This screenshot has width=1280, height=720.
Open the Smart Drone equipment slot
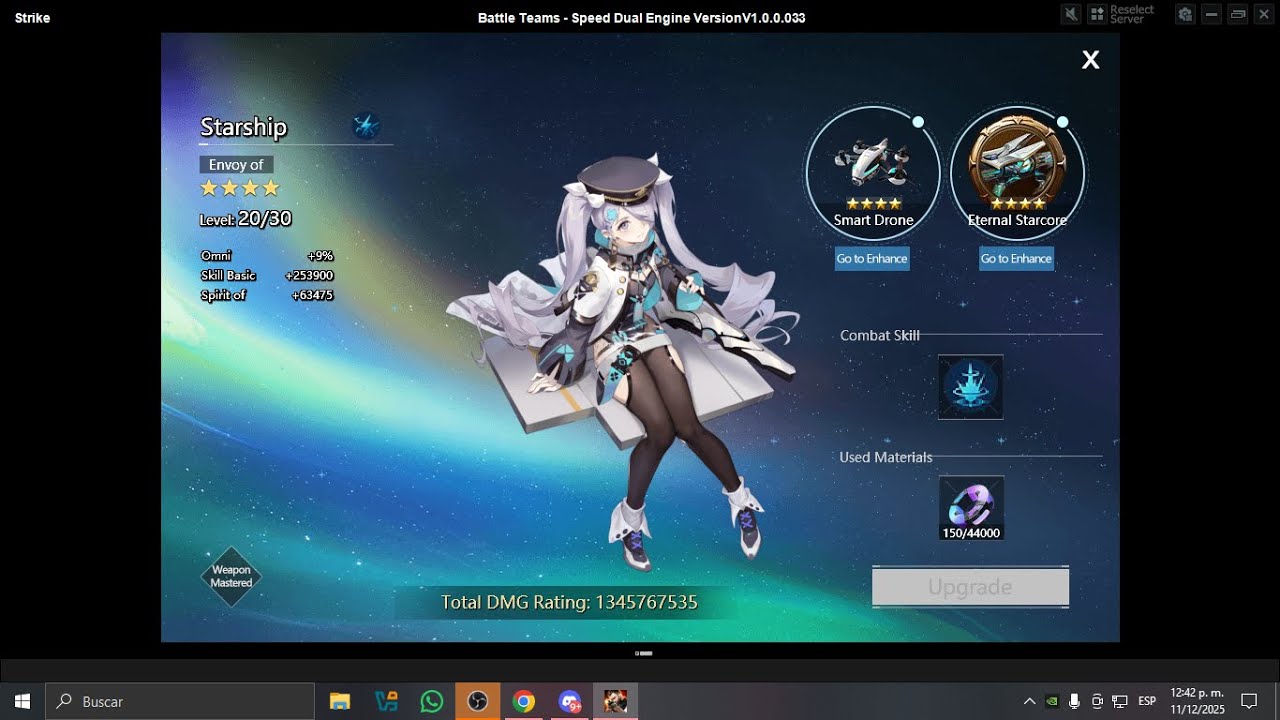(873, 173)
